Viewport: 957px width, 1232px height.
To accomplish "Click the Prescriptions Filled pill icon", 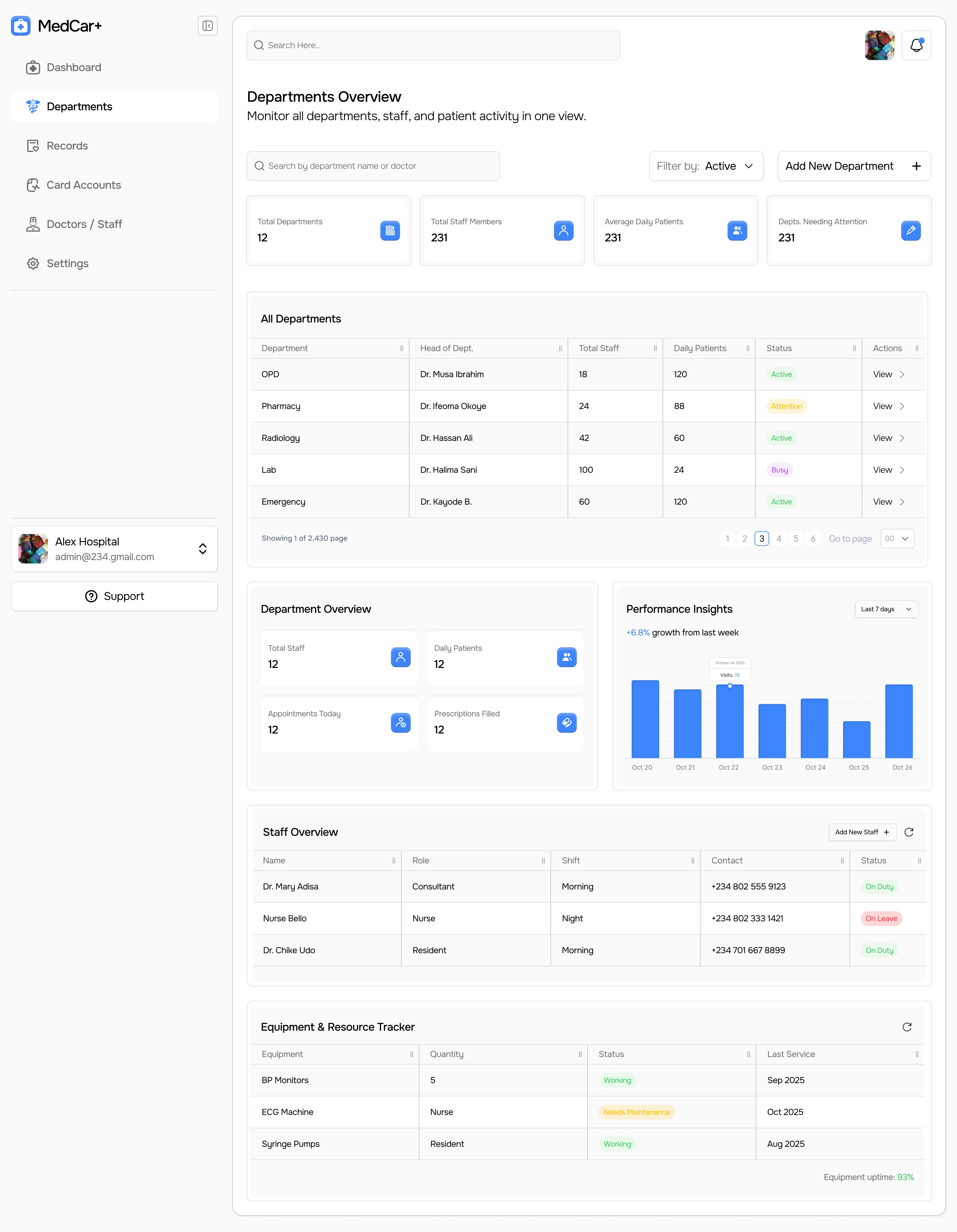I will [566, 722].
